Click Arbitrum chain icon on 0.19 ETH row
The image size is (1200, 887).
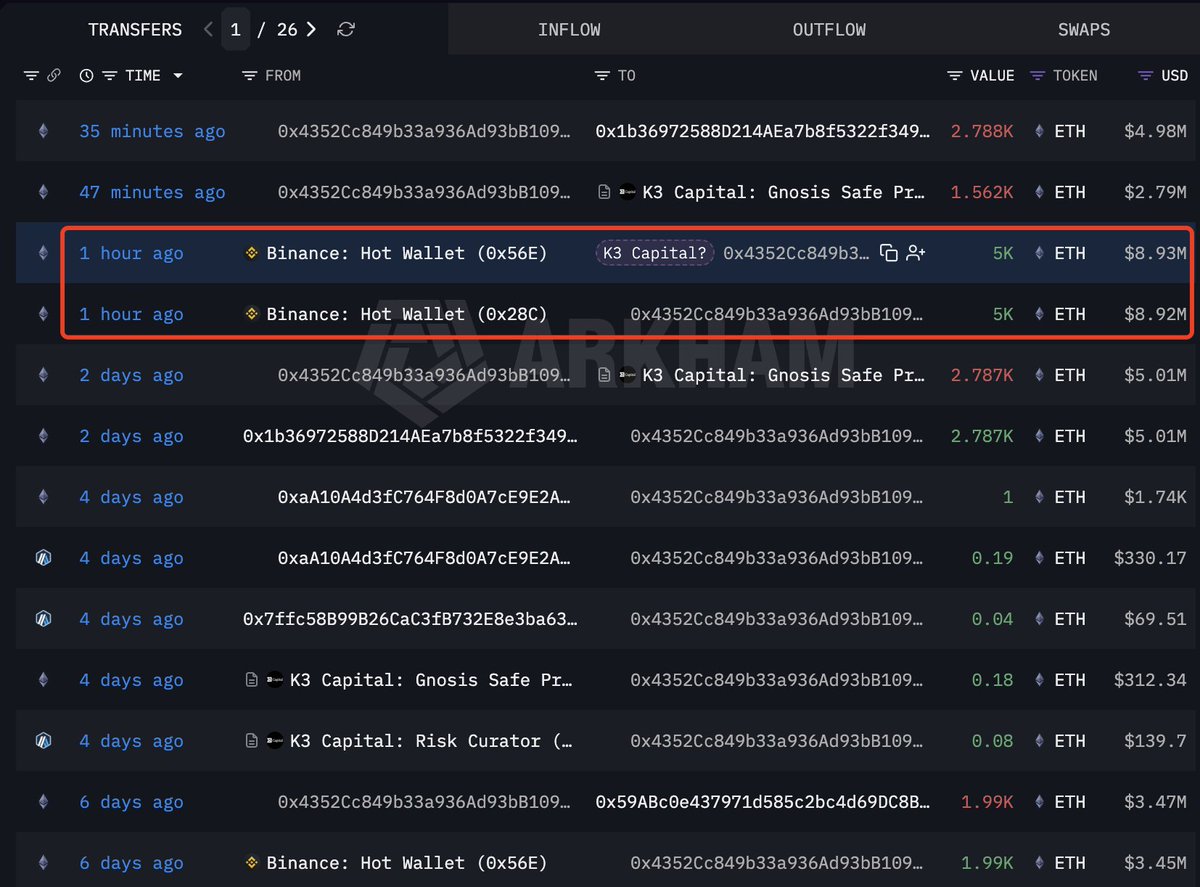pos(43,558)
